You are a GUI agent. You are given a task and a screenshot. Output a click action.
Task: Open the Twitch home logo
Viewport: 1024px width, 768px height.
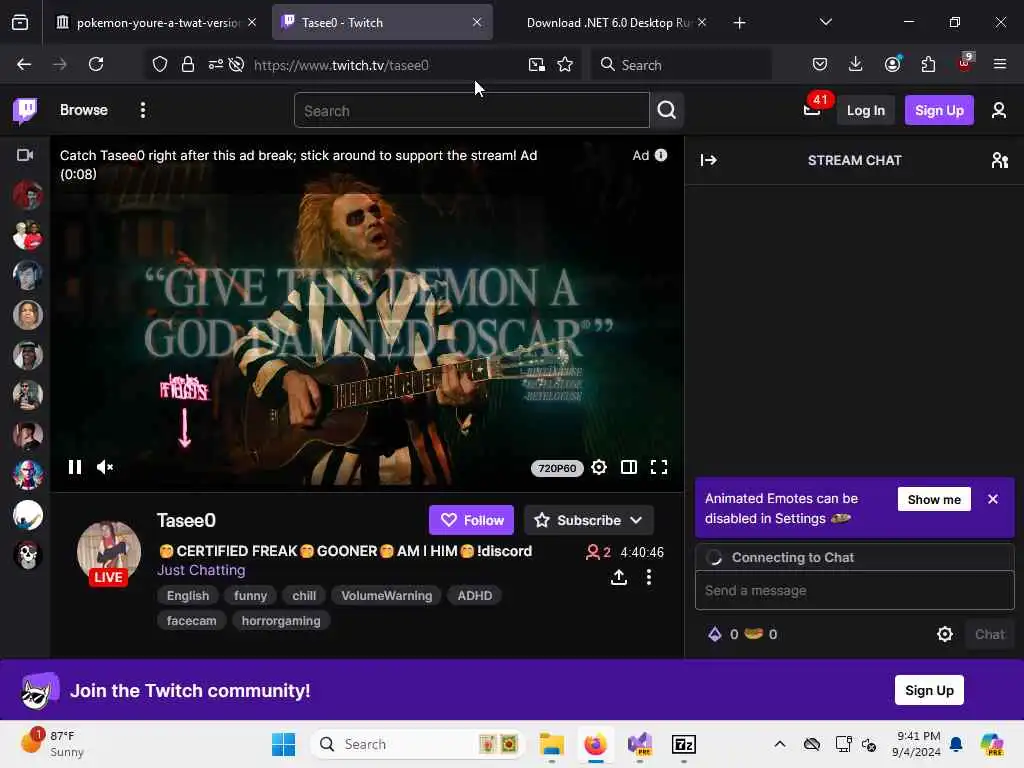click(x=25, y=110)
